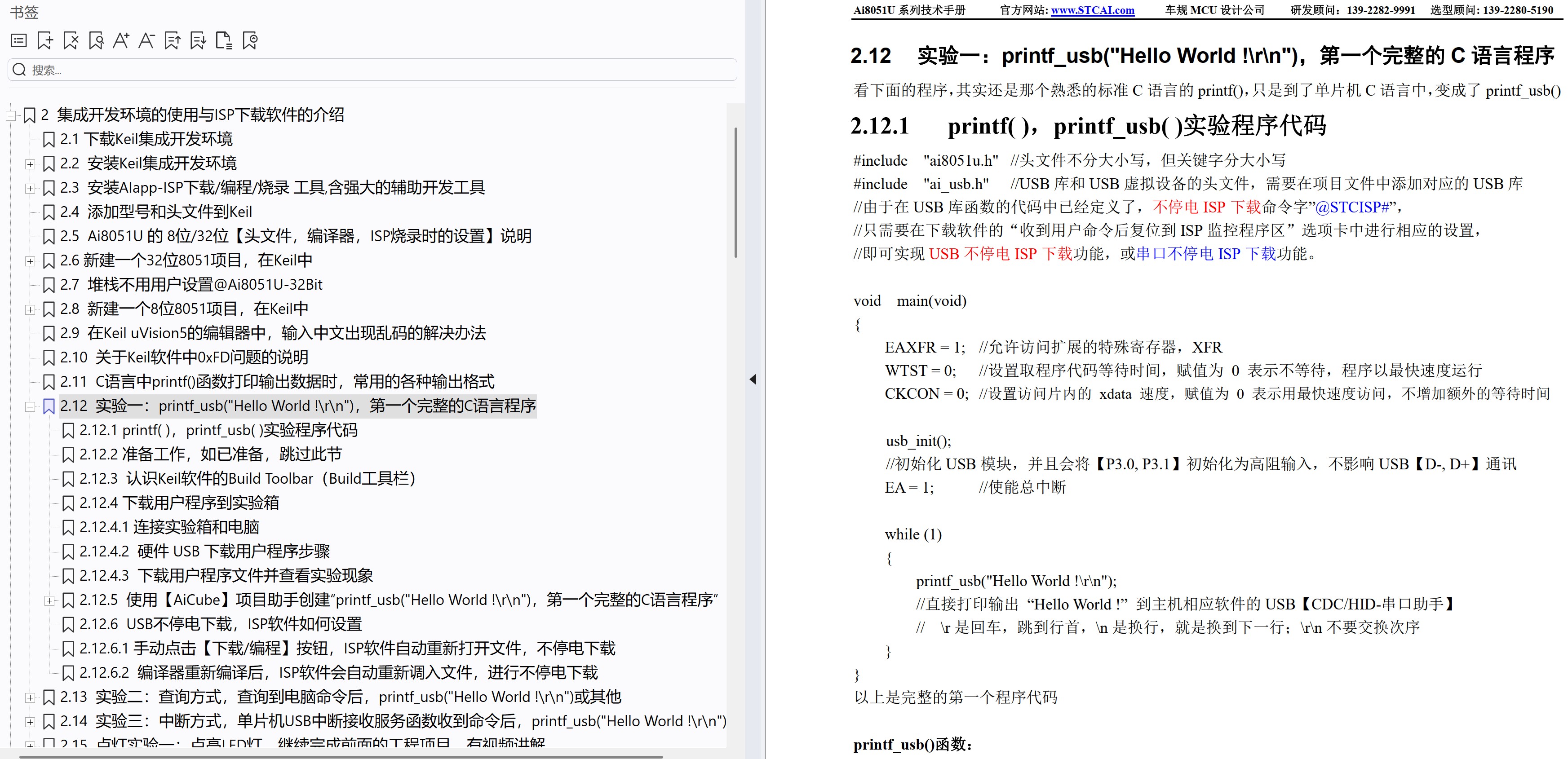
Task: Click the vertical scrollbar of the bookmarks panel
Action: tap(735, 192)
